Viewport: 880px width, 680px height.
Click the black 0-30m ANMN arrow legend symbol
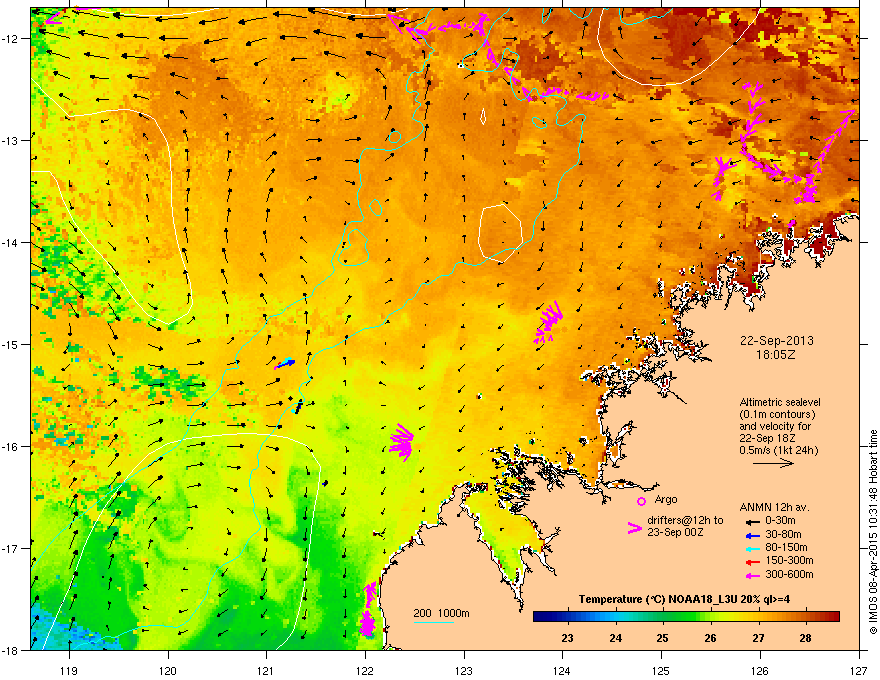coord(752,521)
